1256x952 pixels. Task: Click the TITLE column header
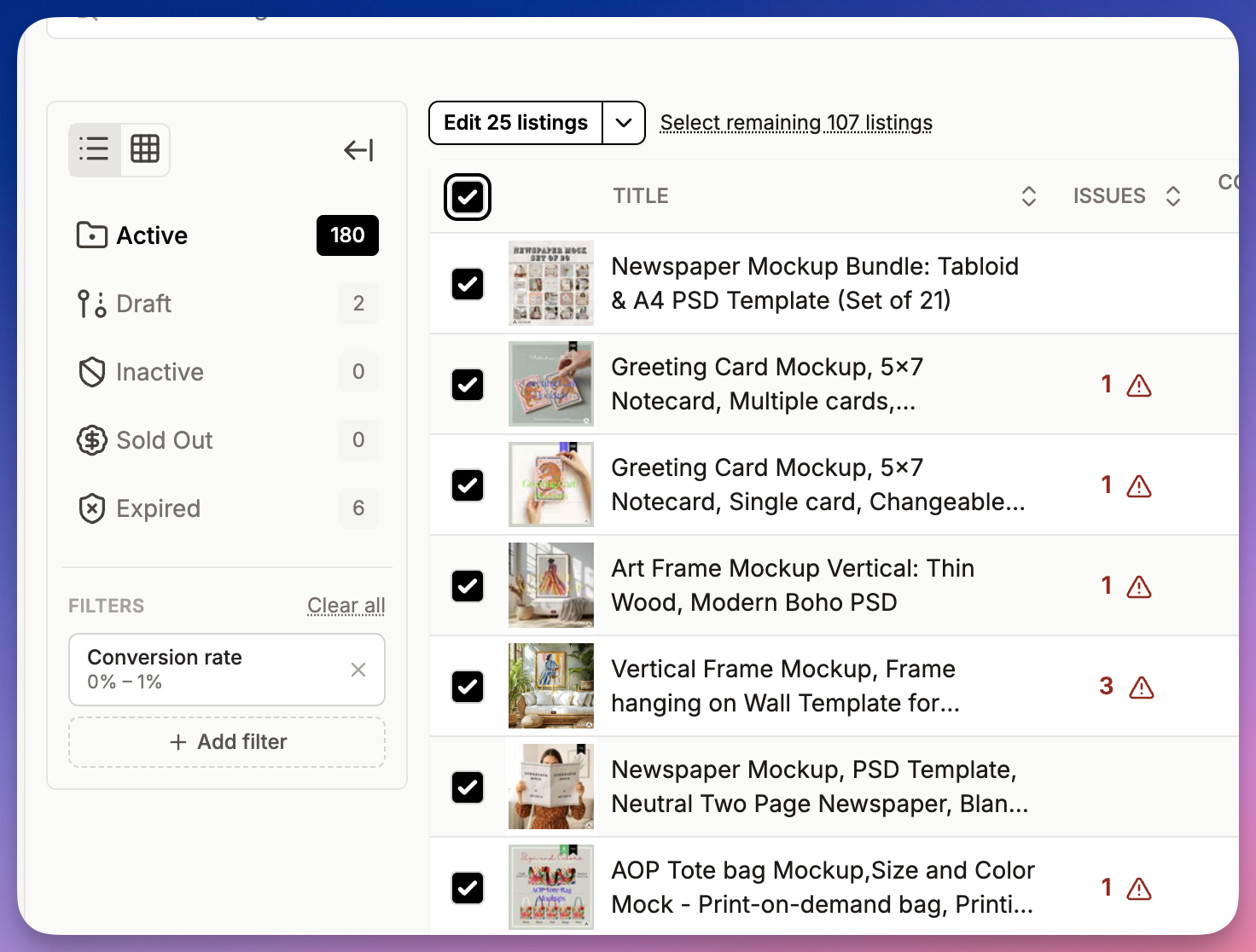pyautogui.click(x=641, y=196)
